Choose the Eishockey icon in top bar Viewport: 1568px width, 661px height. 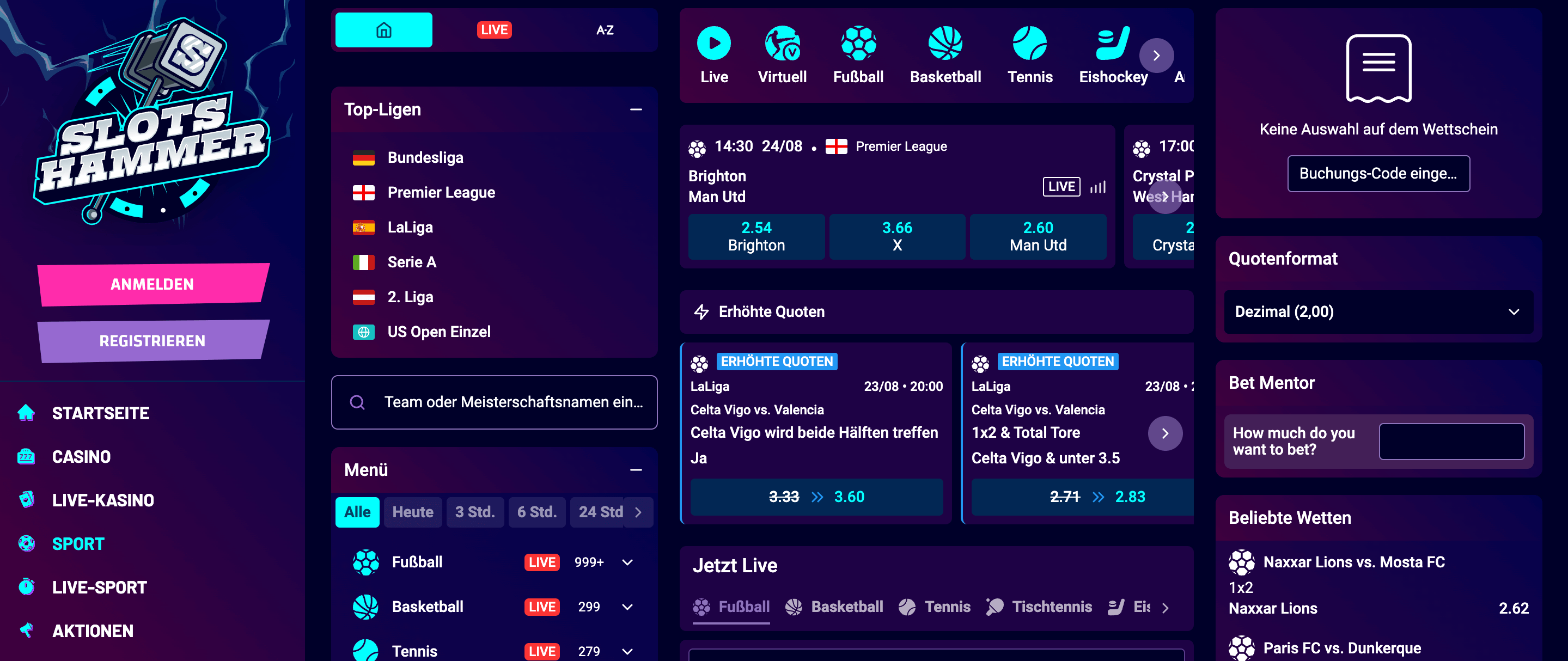click(1113, 43)
